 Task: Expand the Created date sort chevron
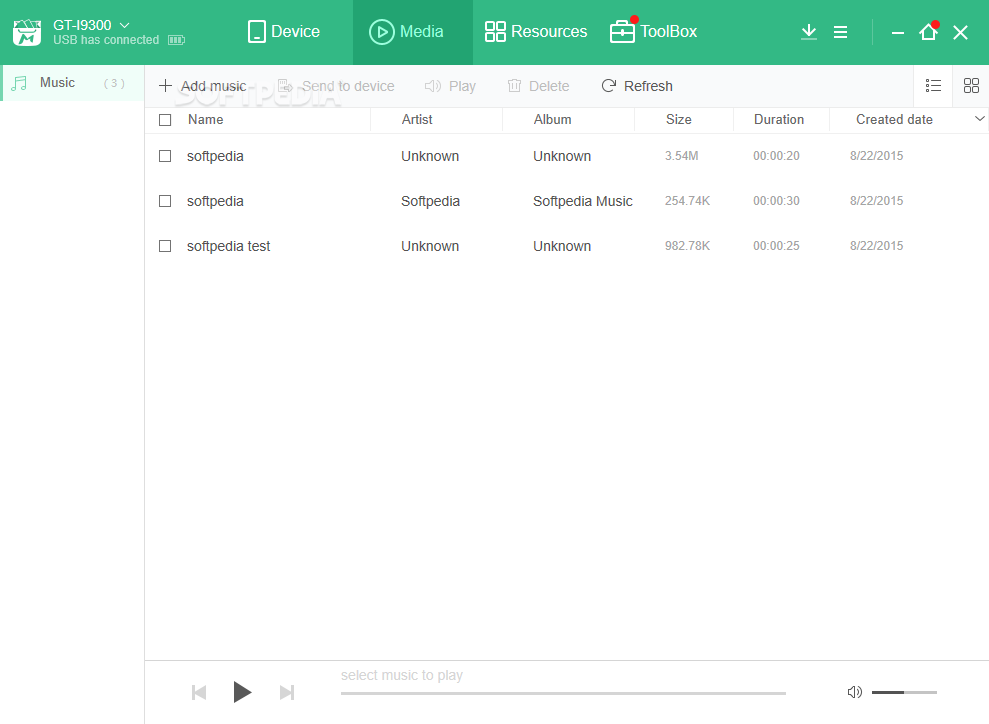[980, 119]
